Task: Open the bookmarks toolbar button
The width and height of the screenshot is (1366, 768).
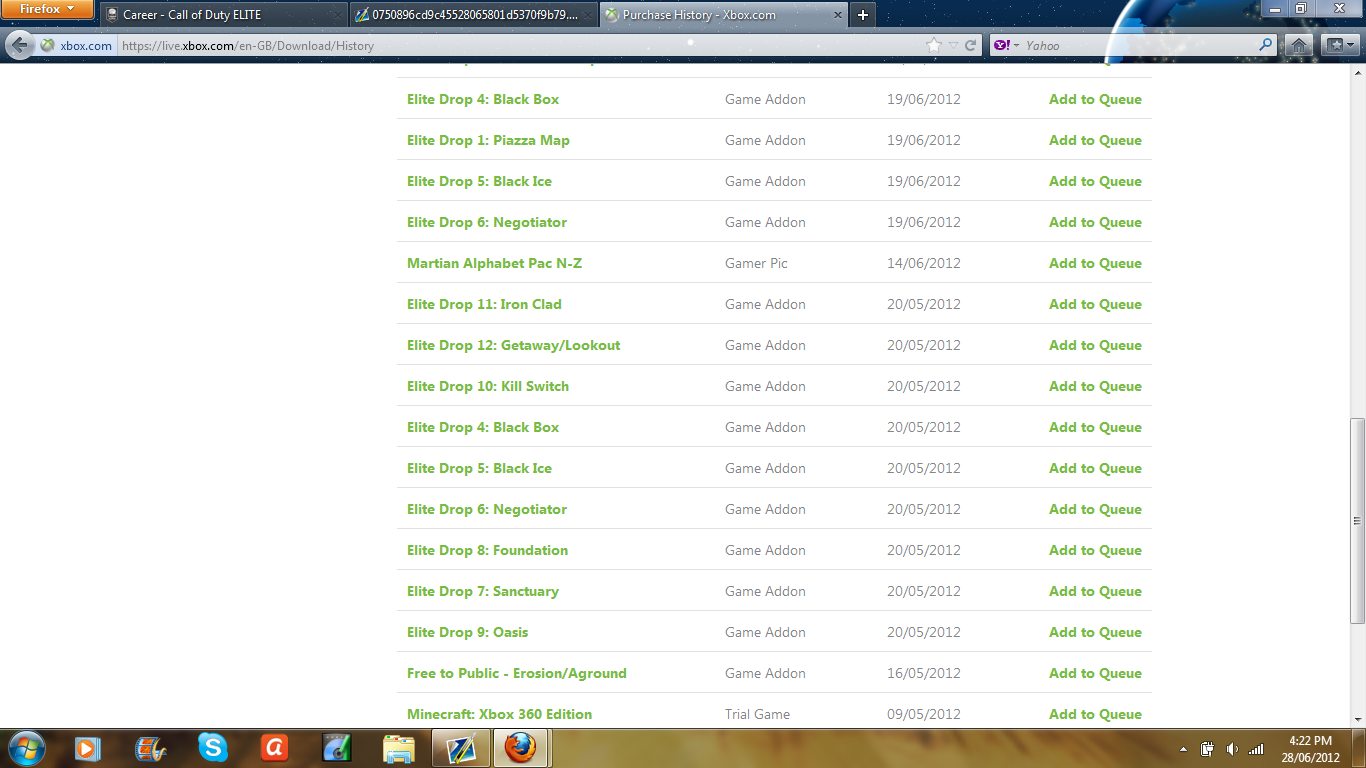Action: [x=1340, y=45]
